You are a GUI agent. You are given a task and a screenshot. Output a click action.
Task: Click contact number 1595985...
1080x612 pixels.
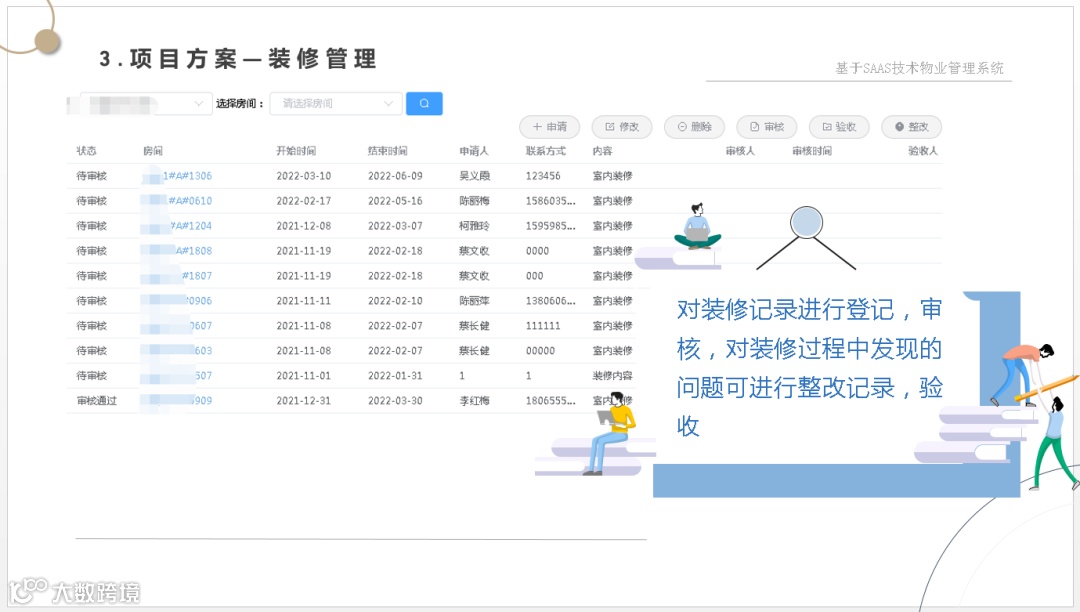pyautogui.click(x=550, y=226)
